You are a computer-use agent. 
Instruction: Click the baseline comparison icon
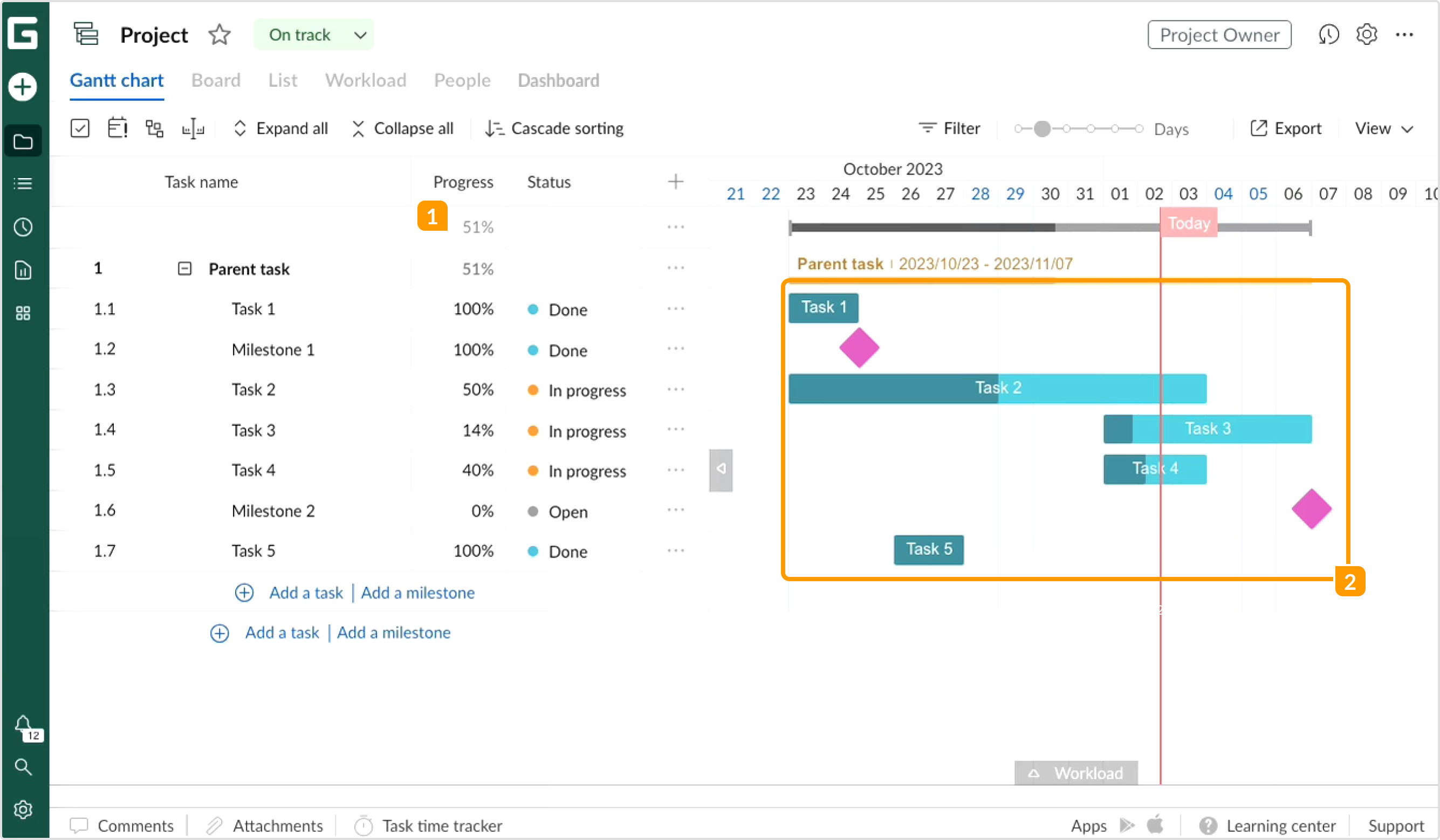pos(193,128)
